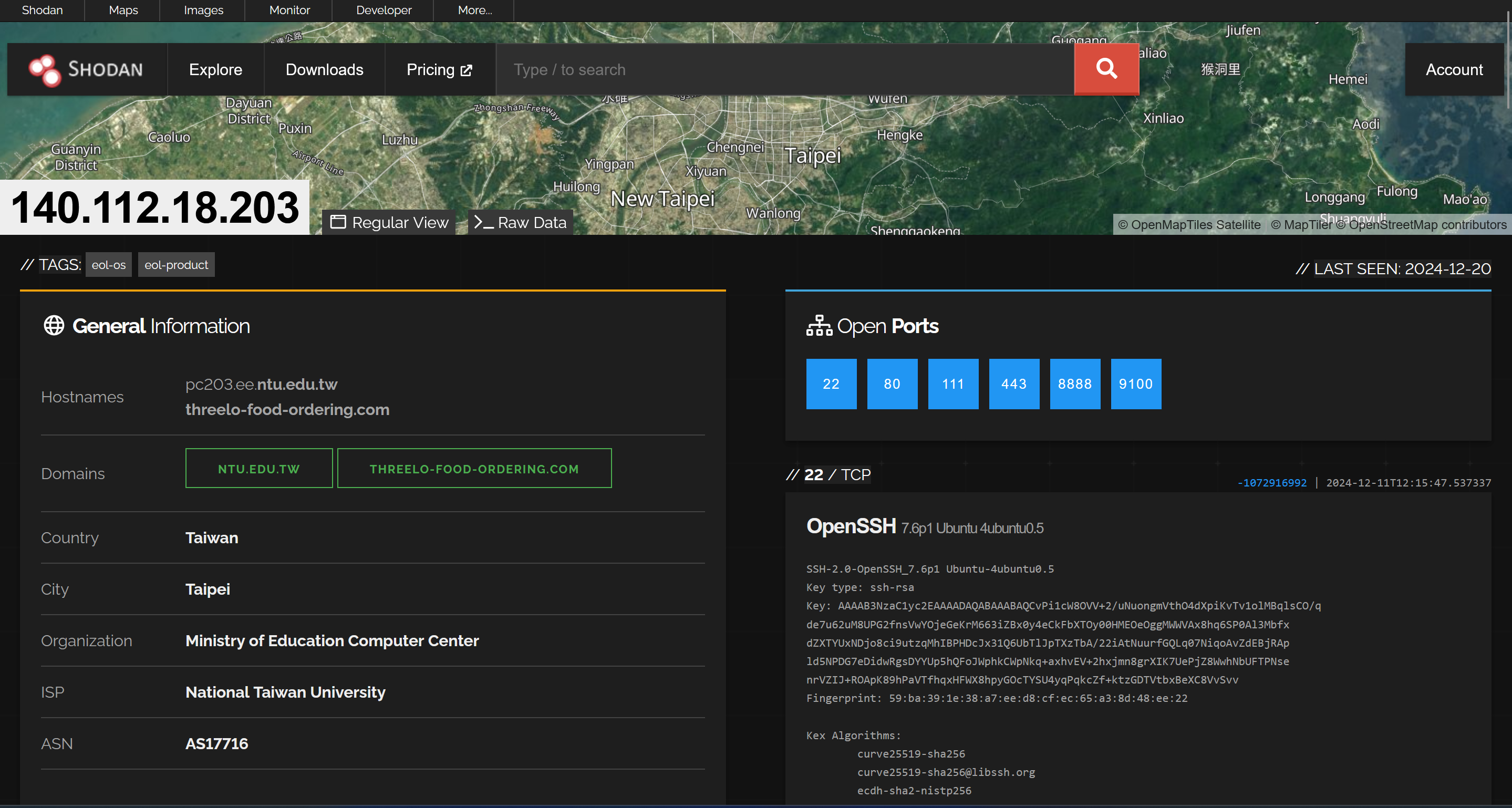This screenshot has height=808, width=1512.
Task: Open Images in the top bar
Action: (204, 10)
